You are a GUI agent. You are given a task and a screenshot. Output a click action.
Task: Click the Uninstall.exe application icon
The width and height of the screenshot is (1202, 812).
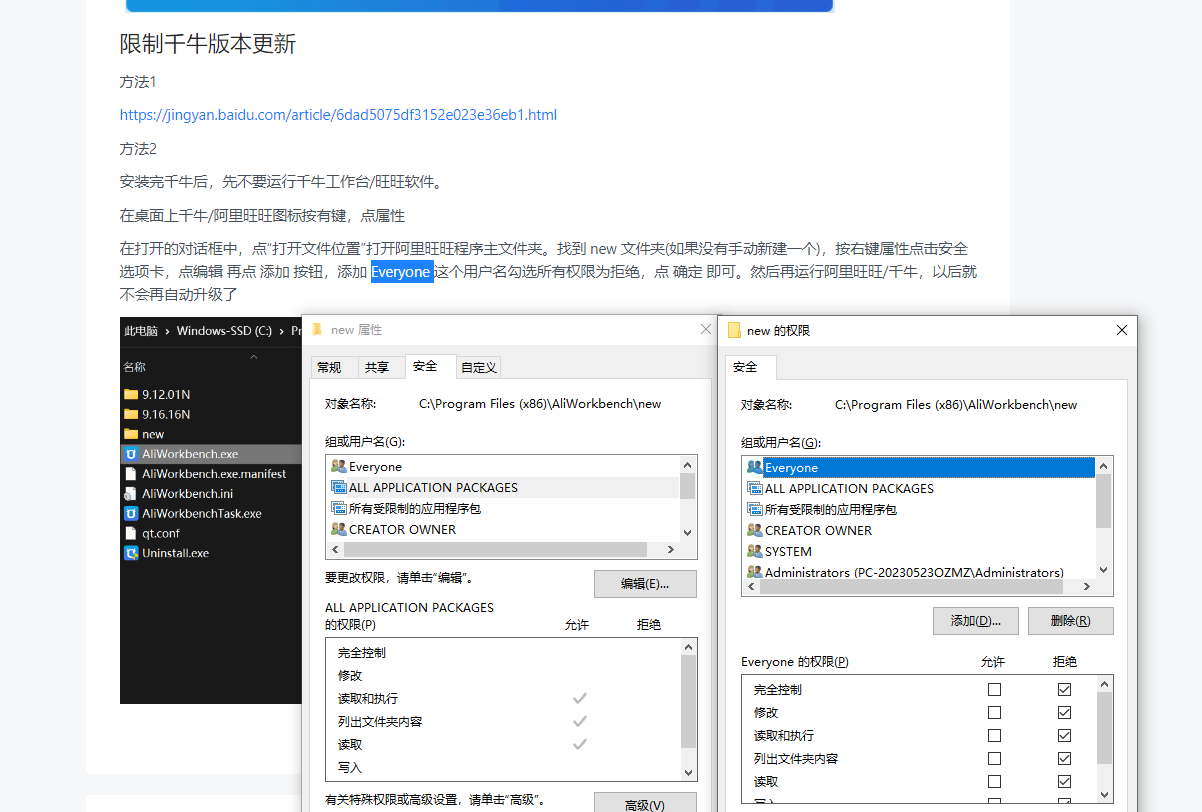click(131, 553)
